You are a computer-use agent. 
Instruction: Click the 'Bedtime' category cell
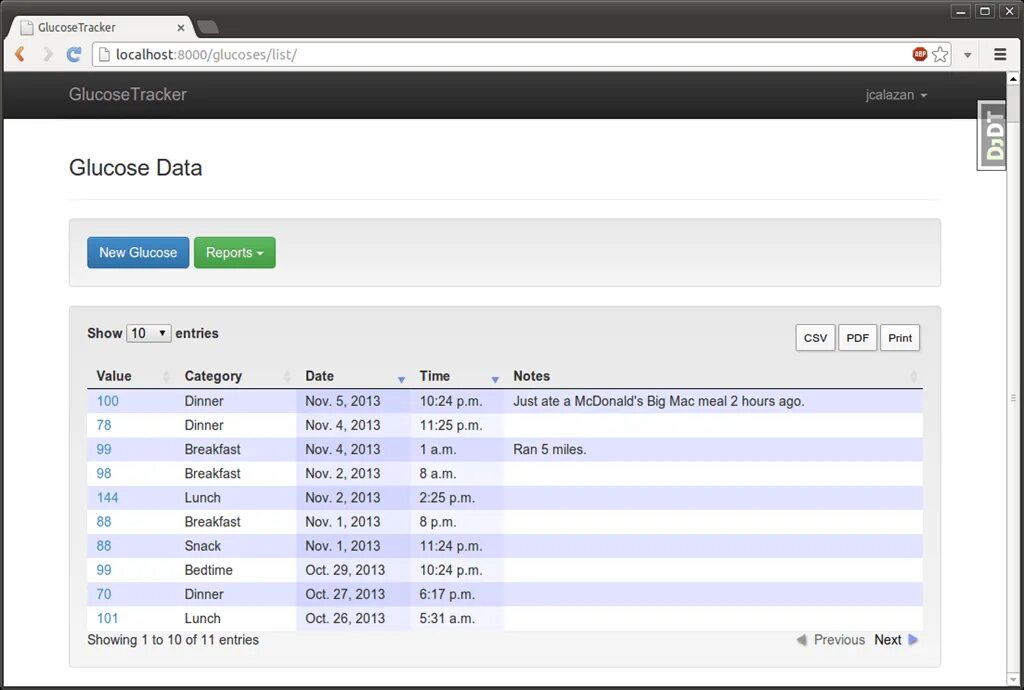click(236, 570)
